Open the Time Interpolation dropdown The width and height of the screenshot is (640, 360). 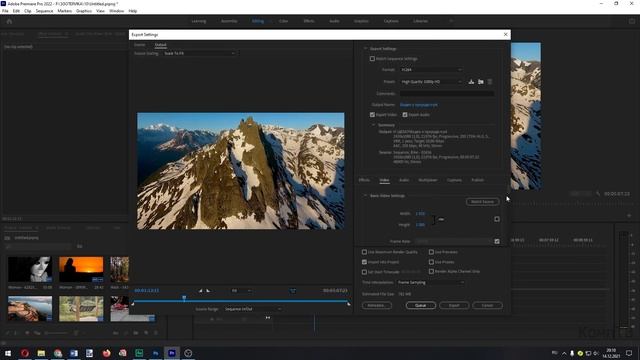coord(431,282)
